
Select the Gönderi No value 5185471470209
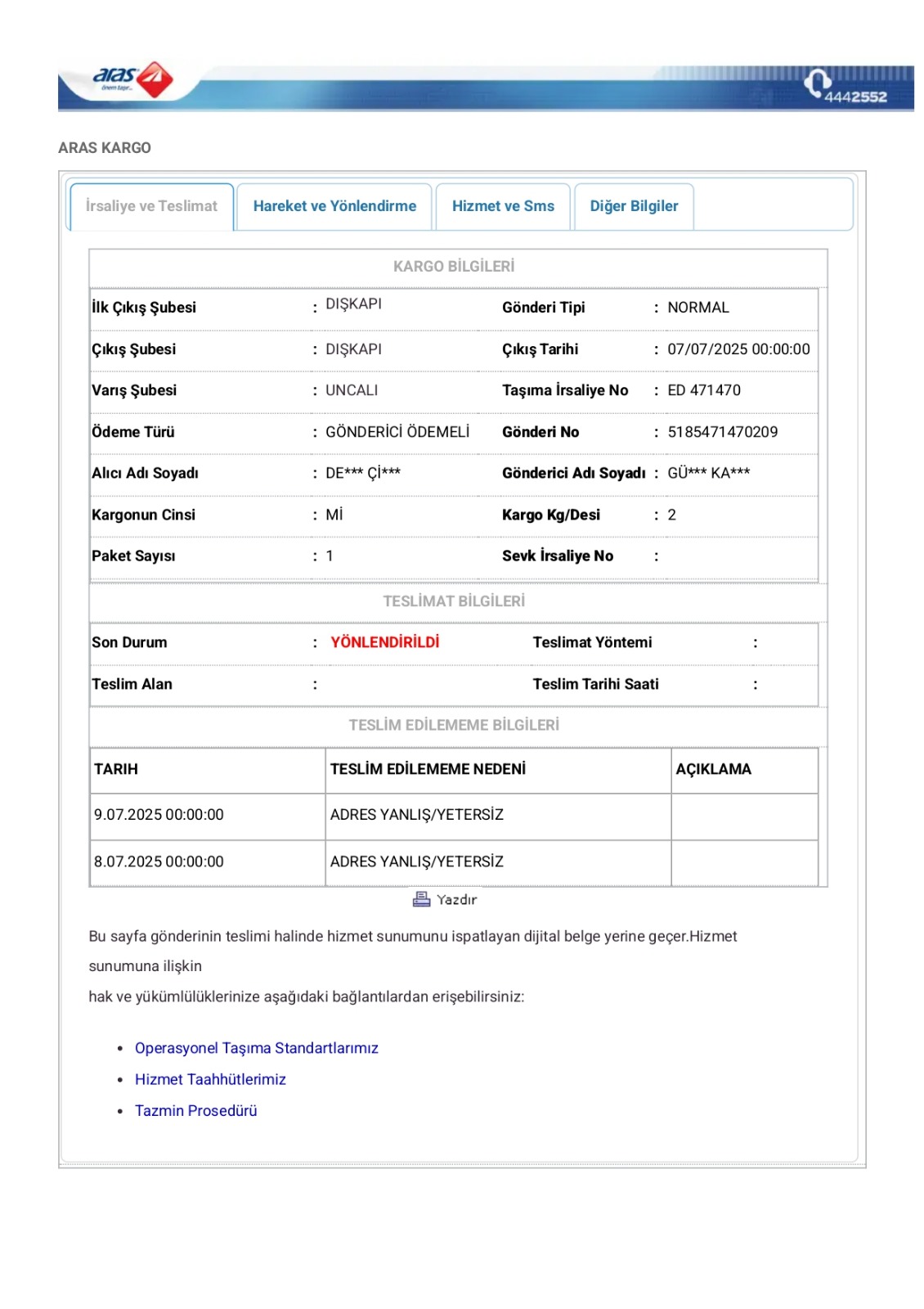[723, 432]
